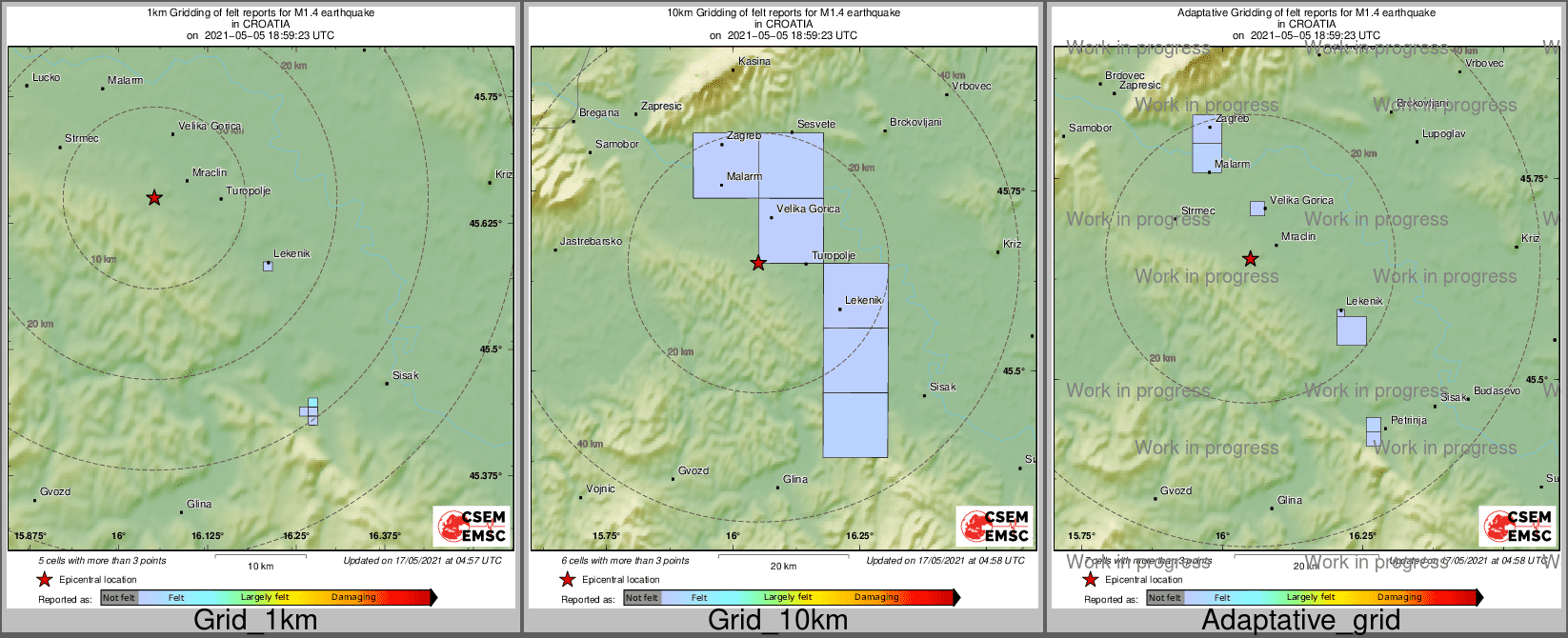Viewport: 1568px width, 638px height.
Task: Click the Not felt swatch in Grid_1km legend
Action: 119,597
